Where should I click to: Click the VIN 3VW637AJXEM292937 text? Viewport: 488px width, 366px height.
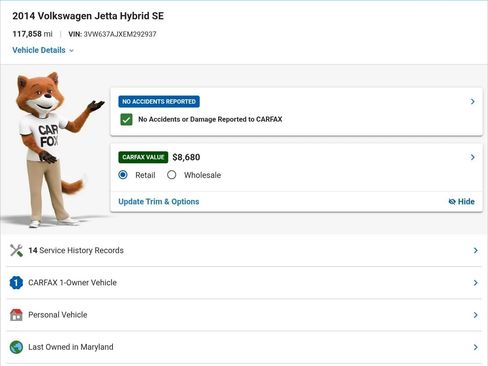(112, 34)
